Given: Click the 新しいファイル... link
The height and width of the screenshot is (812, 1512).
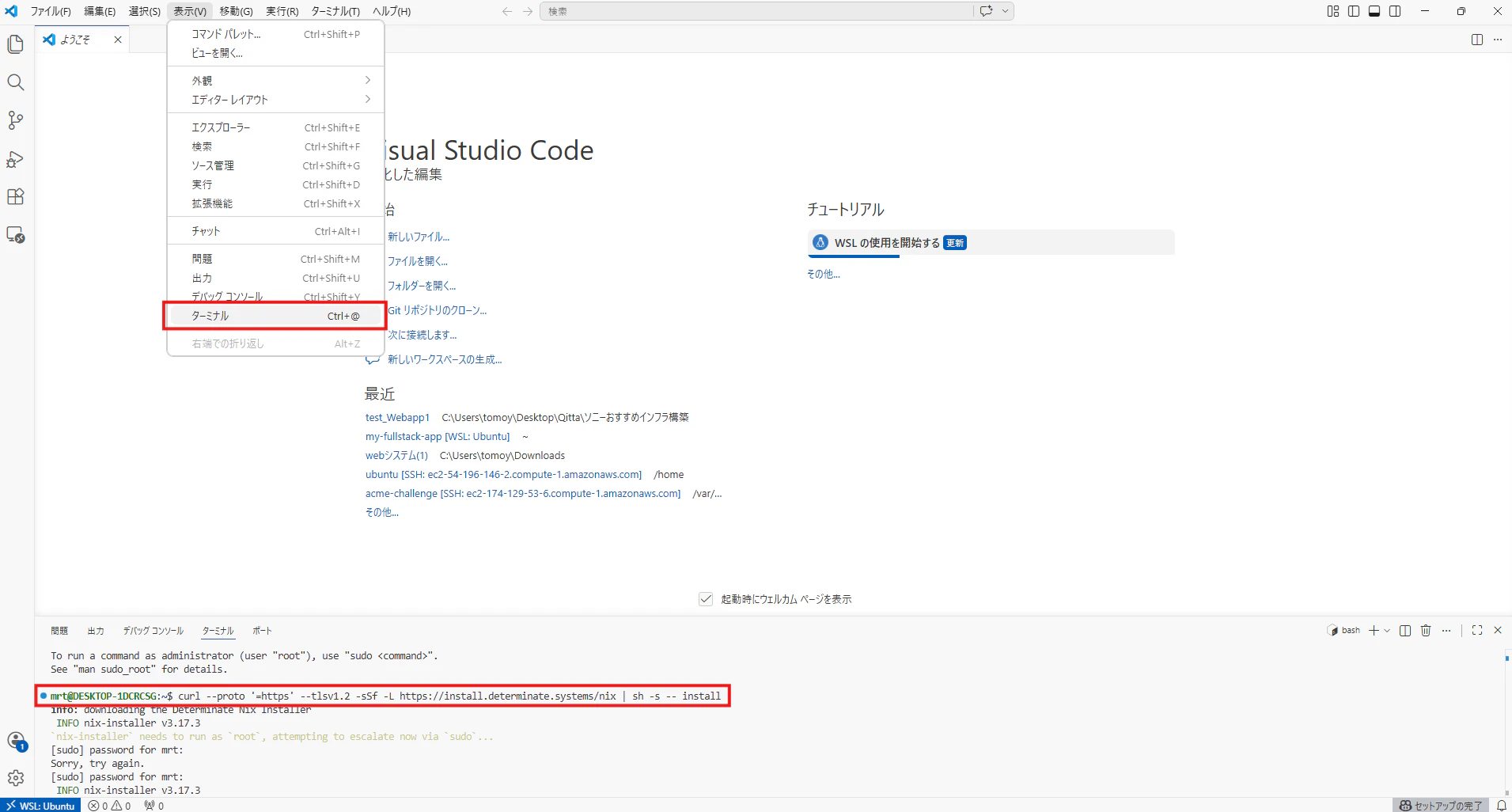Looking at the screenshot, I should pos(419,237).
